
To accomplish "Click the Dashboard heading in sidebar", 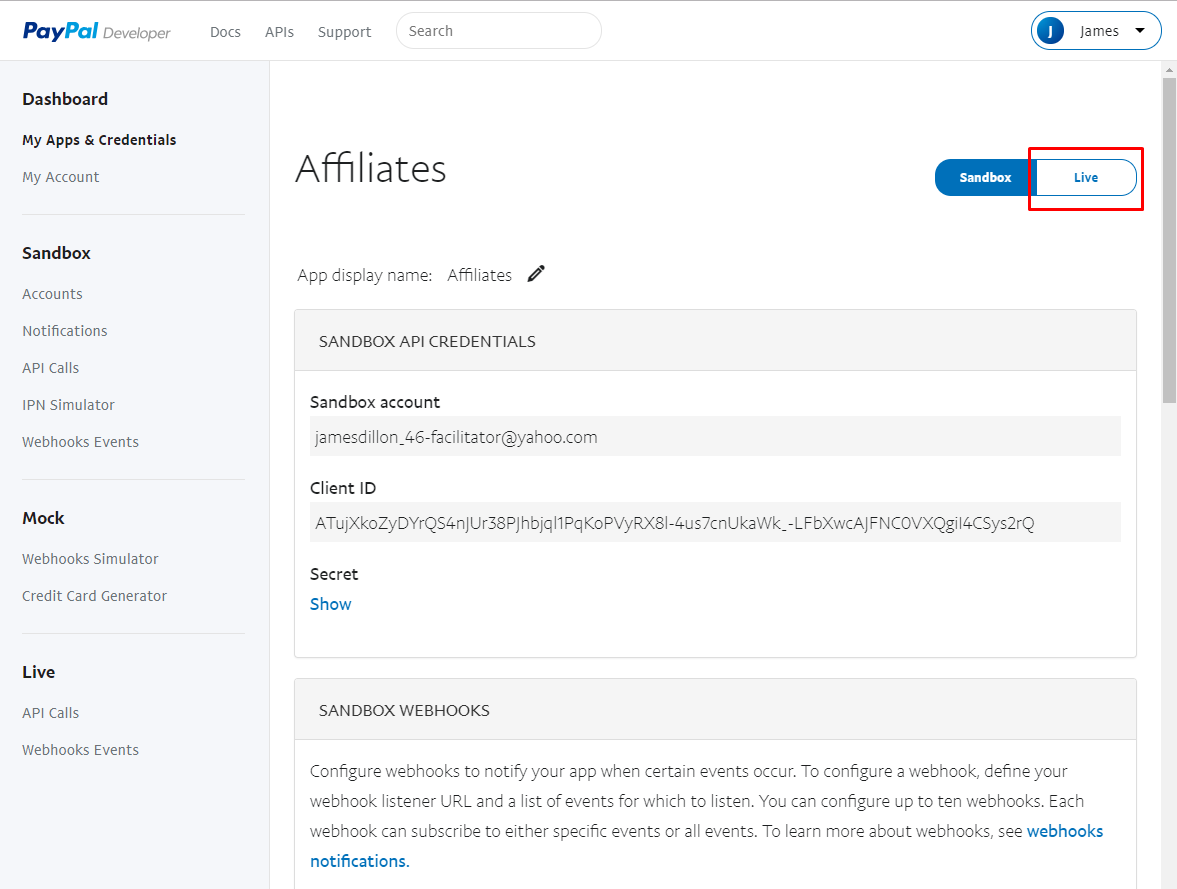I will (65, 99).
